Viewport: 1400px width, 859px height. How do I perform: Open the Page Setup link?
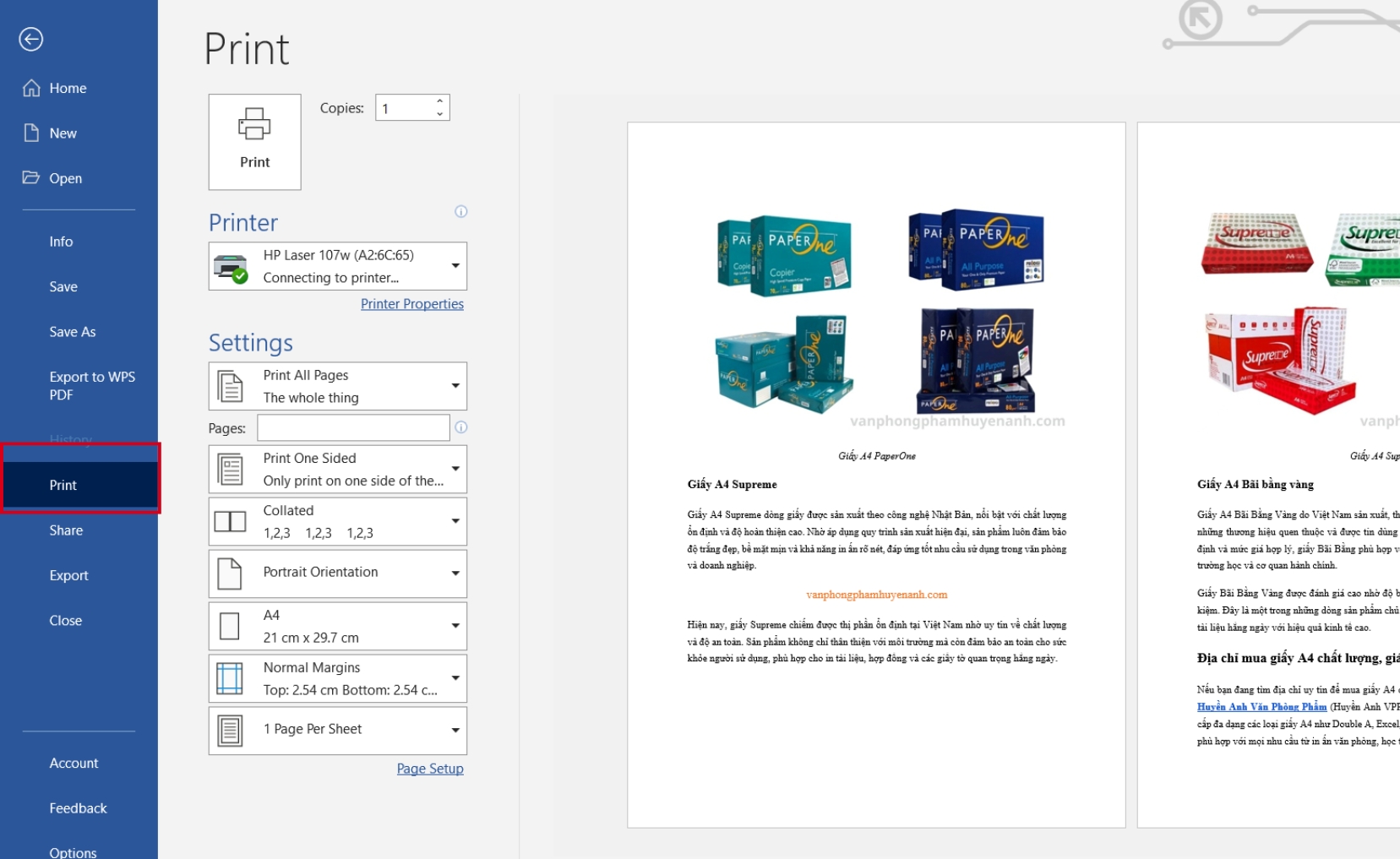pyautogui.click(x=430, y=769)
